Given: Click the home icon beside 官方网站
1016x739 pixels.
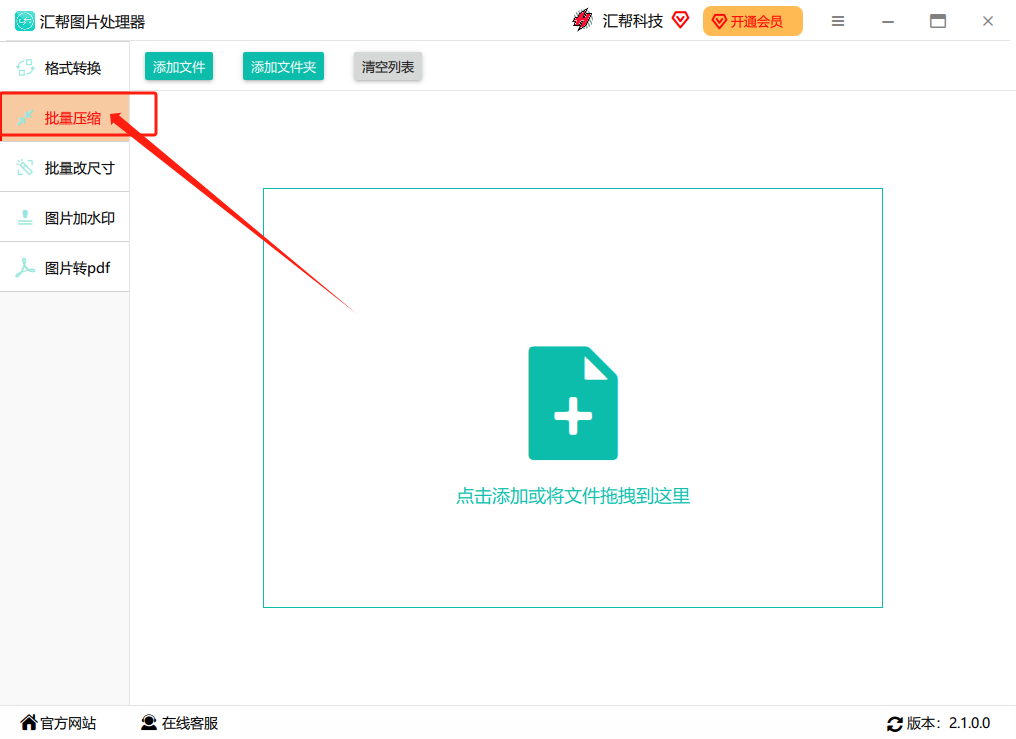Looking at the screenshot, I should (x=29, y=722).
